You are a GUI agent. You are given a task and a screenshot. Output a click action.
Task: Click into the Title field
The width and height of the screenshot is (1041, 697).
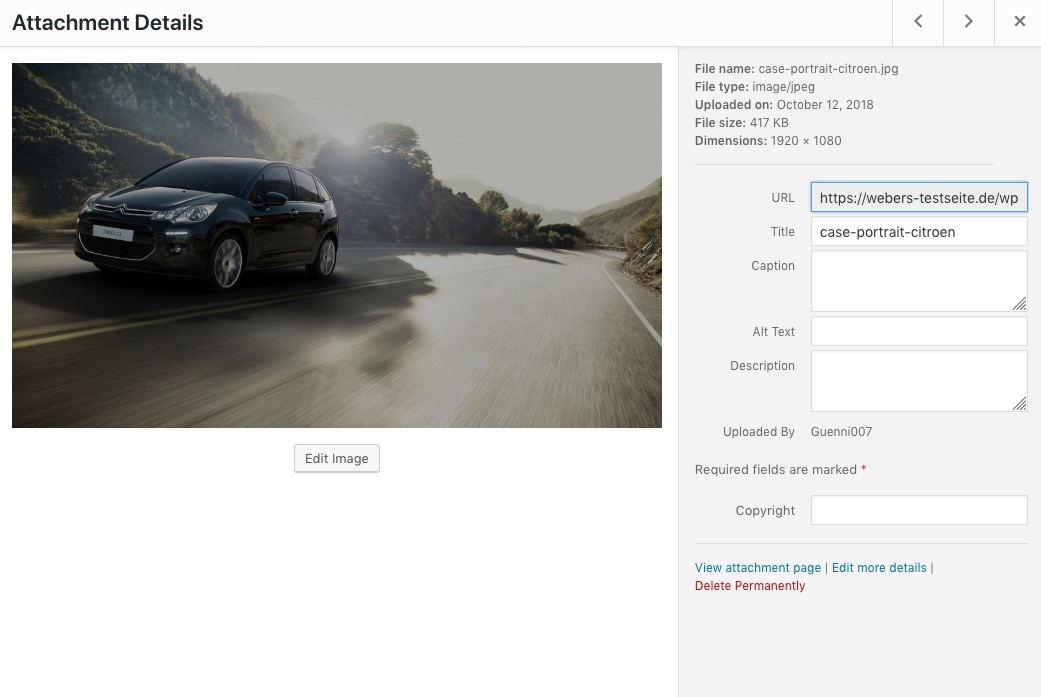(x=919, y=232)
